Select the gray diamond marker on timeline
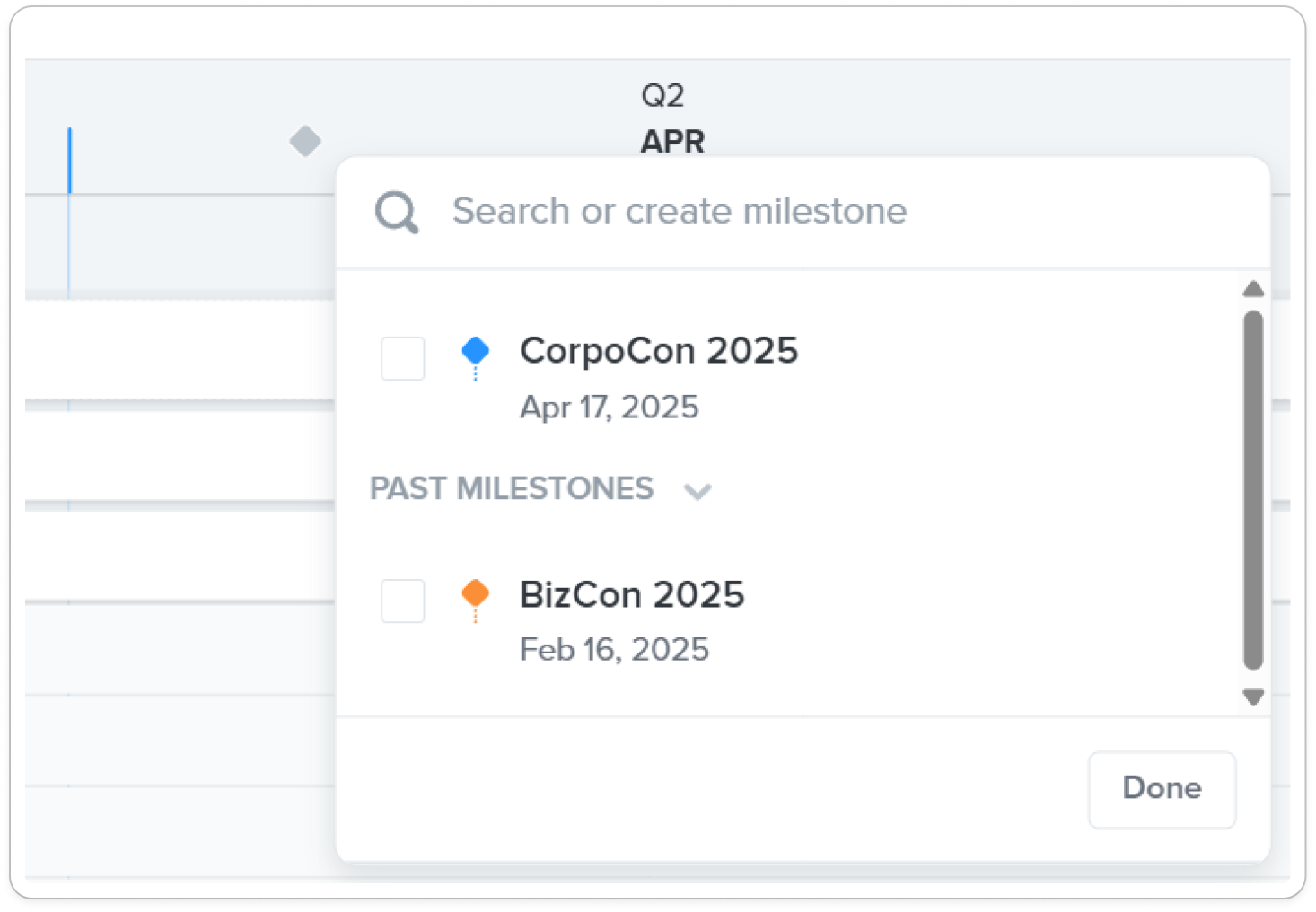 305,141
